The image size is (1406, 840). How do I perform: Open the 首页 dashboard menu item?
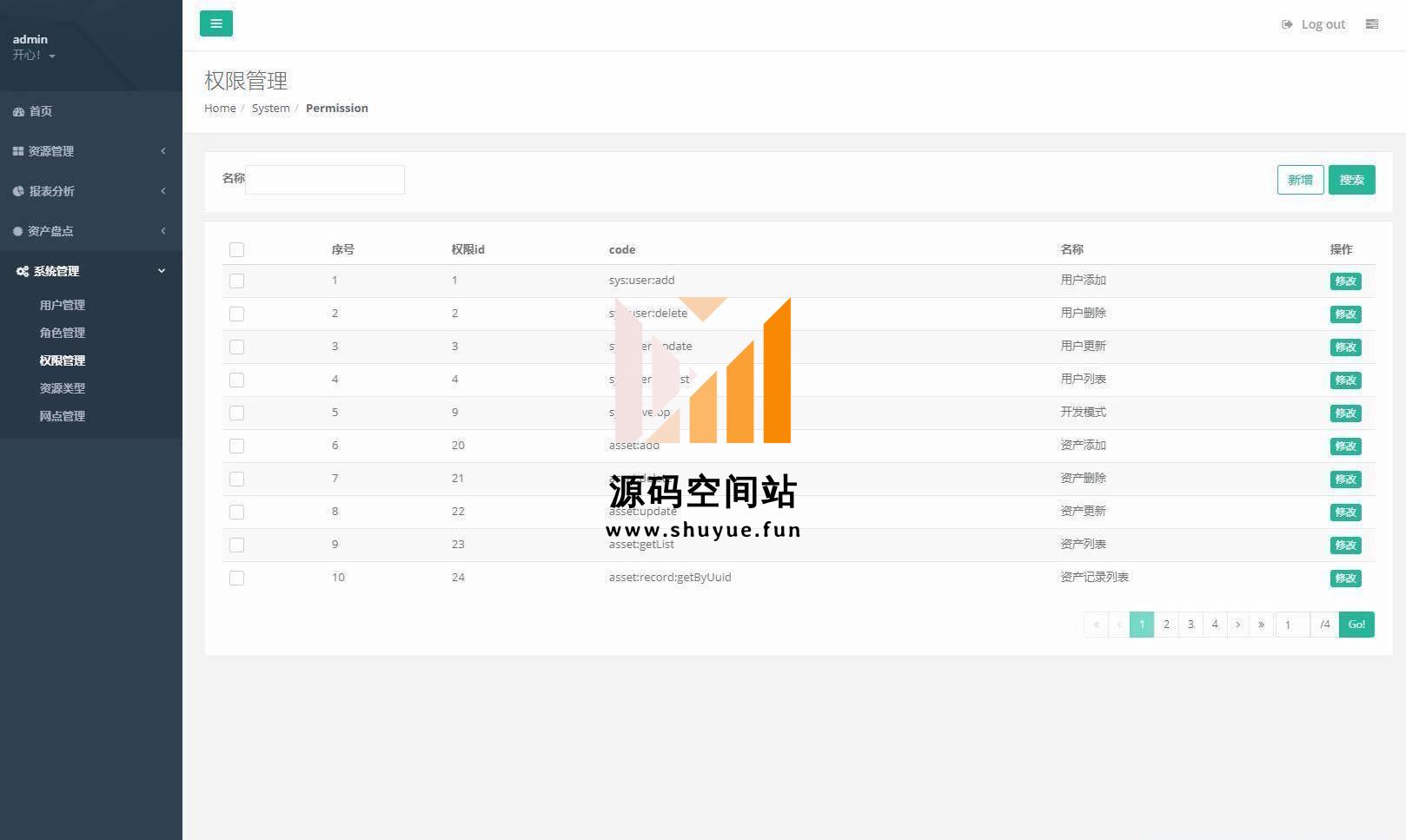pyautogui.click(x=40, y=111)
